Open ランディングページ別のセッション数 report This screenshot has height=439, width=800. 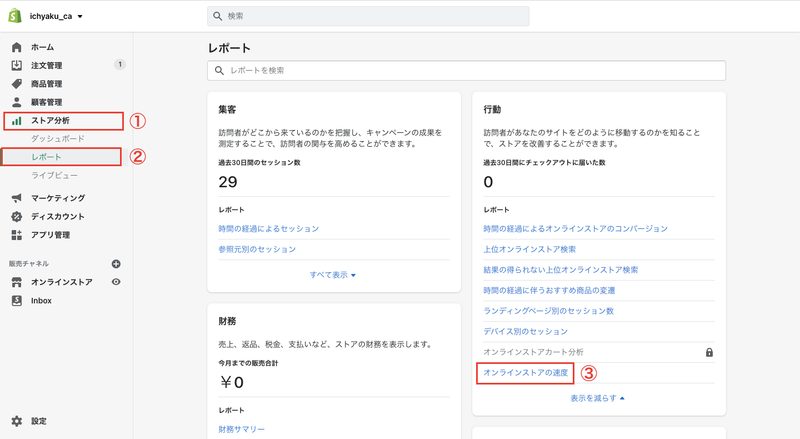point(548,311)
